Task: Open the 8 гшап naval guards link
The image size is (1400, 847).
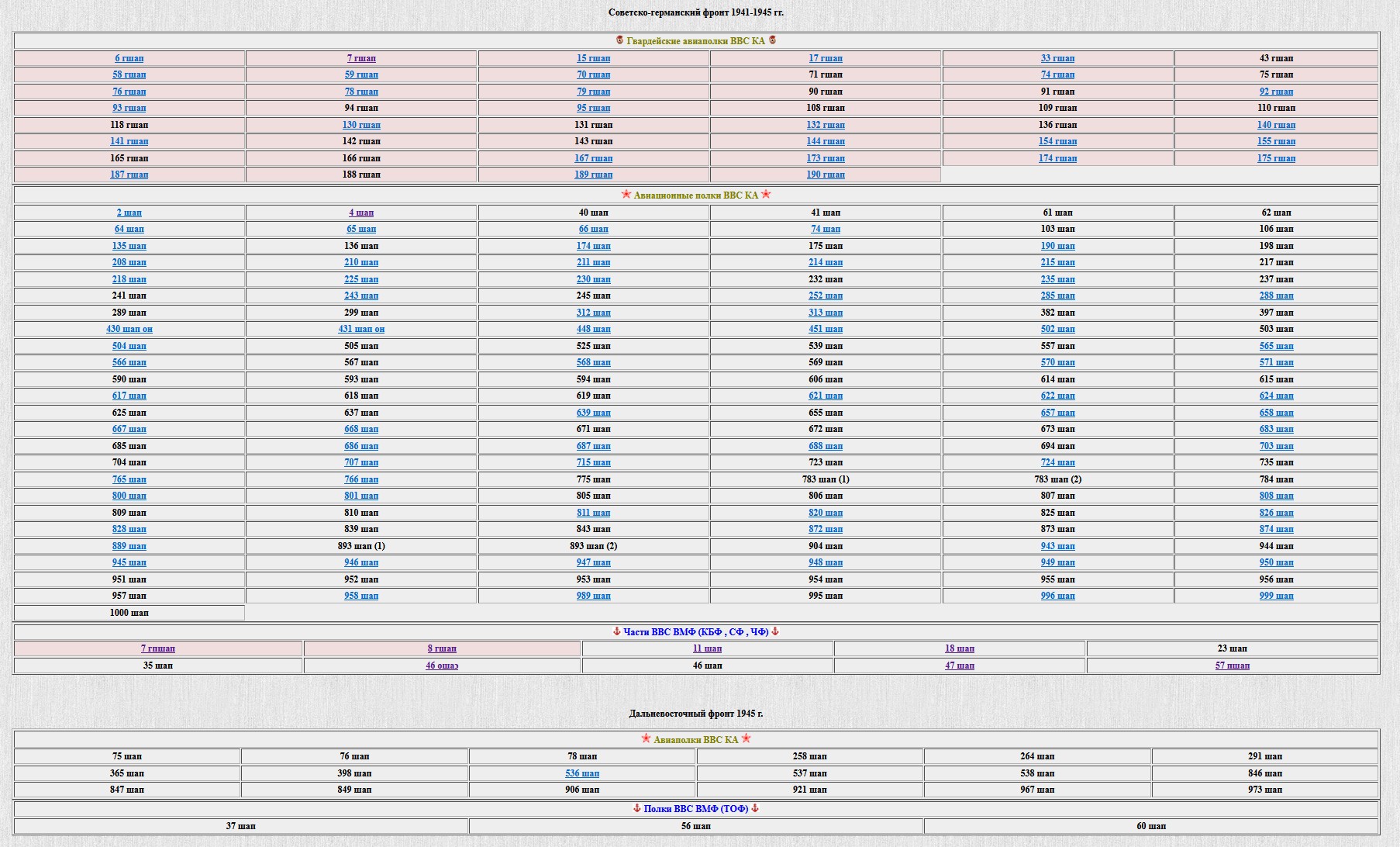Action: click(442, 648)
